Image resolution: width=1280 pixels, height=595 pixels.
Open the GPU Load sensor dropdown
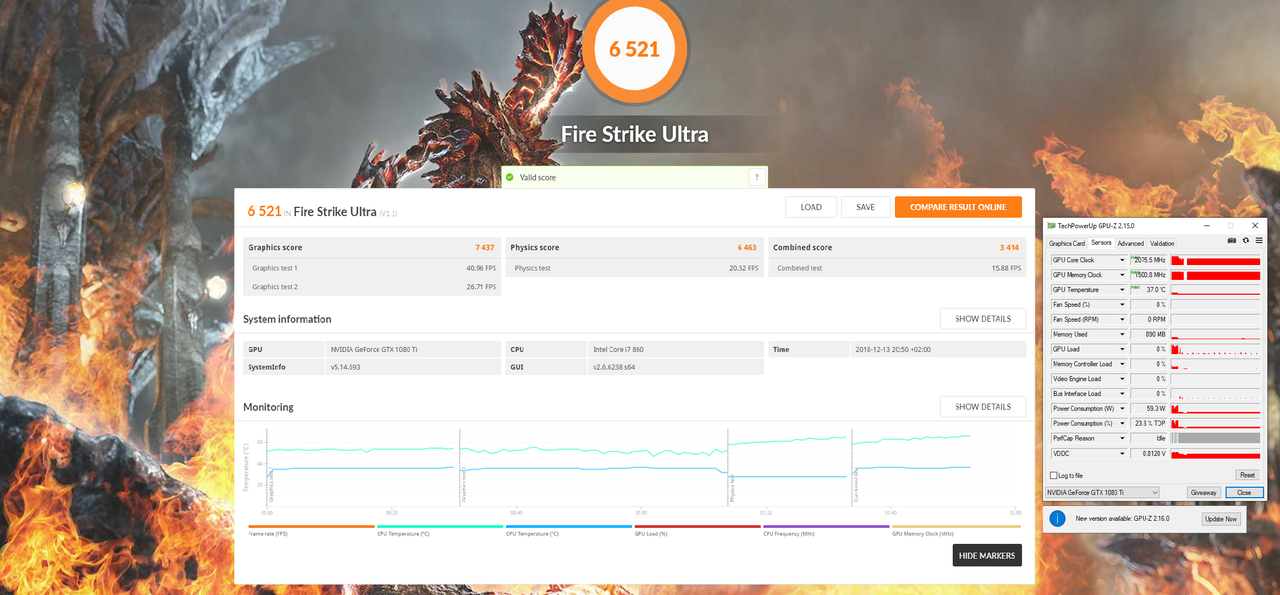pyautogui.click(x=1122, y=349)
